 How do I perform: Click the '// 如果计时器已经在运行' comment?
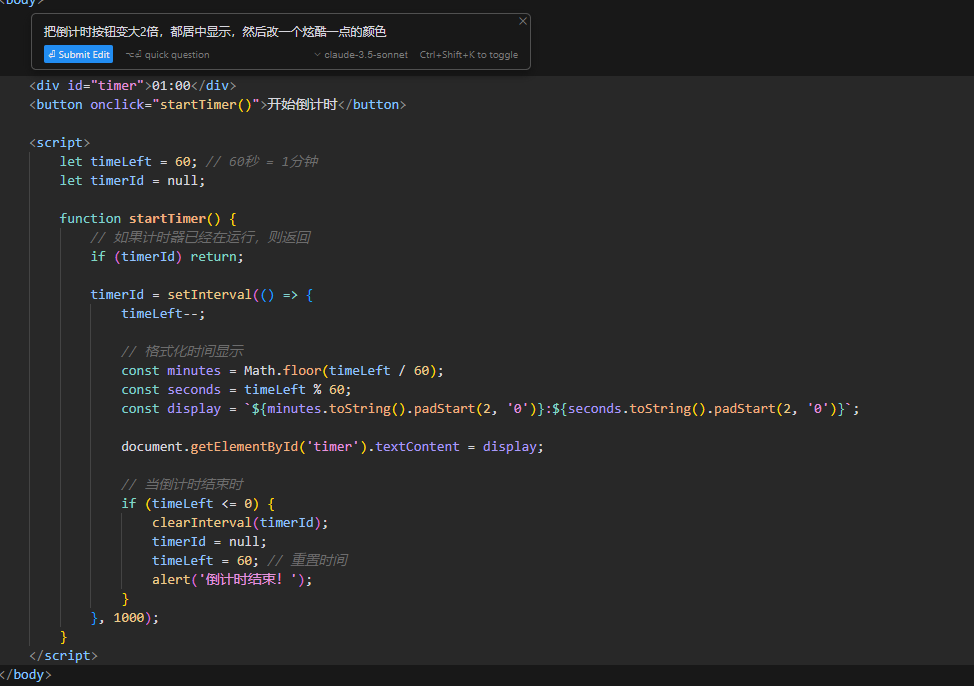tap(200, 237)
